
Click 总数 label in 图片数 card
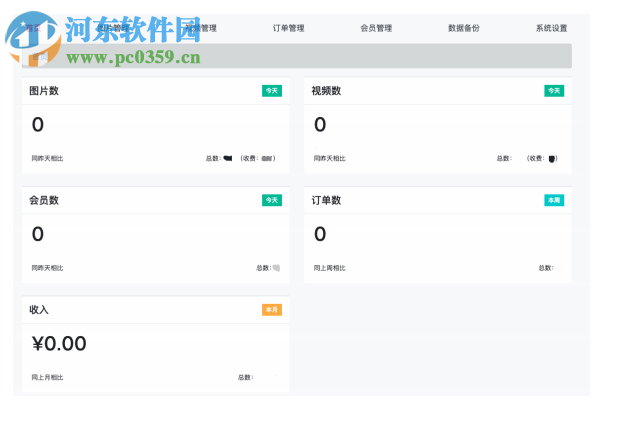(x=213, y=158)
